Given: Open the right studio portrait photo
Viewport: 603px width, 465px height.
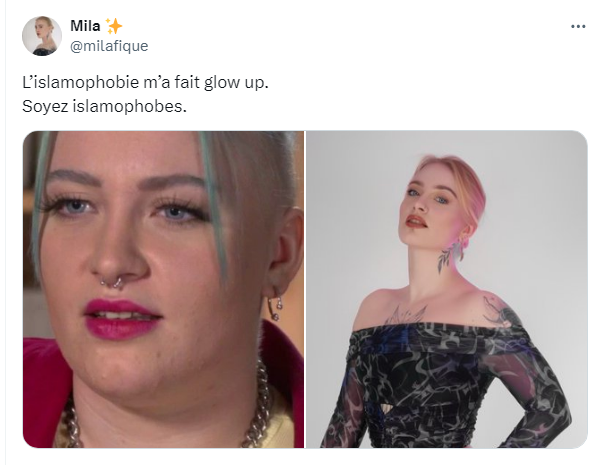Looking at the screenshot, I should pos(446,289).
